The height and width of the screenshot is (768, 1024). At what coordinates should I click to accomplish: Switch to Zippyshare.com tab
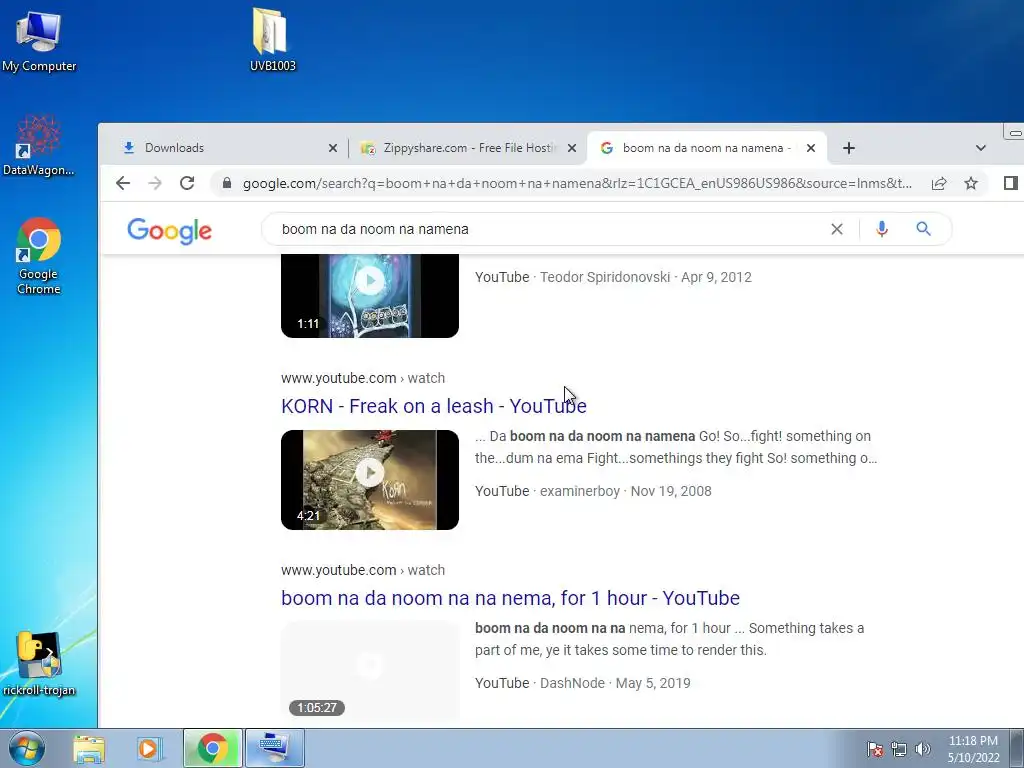coord(467,148)
